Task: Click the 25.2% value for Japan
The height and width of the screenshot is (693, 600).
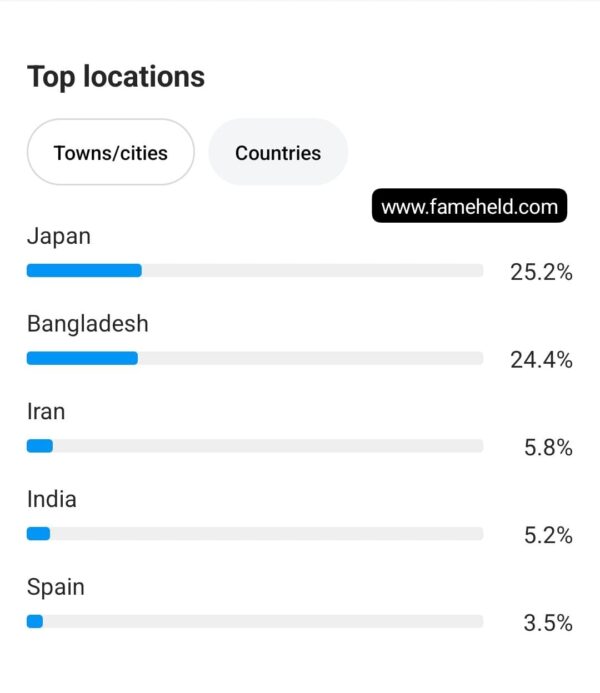Action: [x=541, y=272]
